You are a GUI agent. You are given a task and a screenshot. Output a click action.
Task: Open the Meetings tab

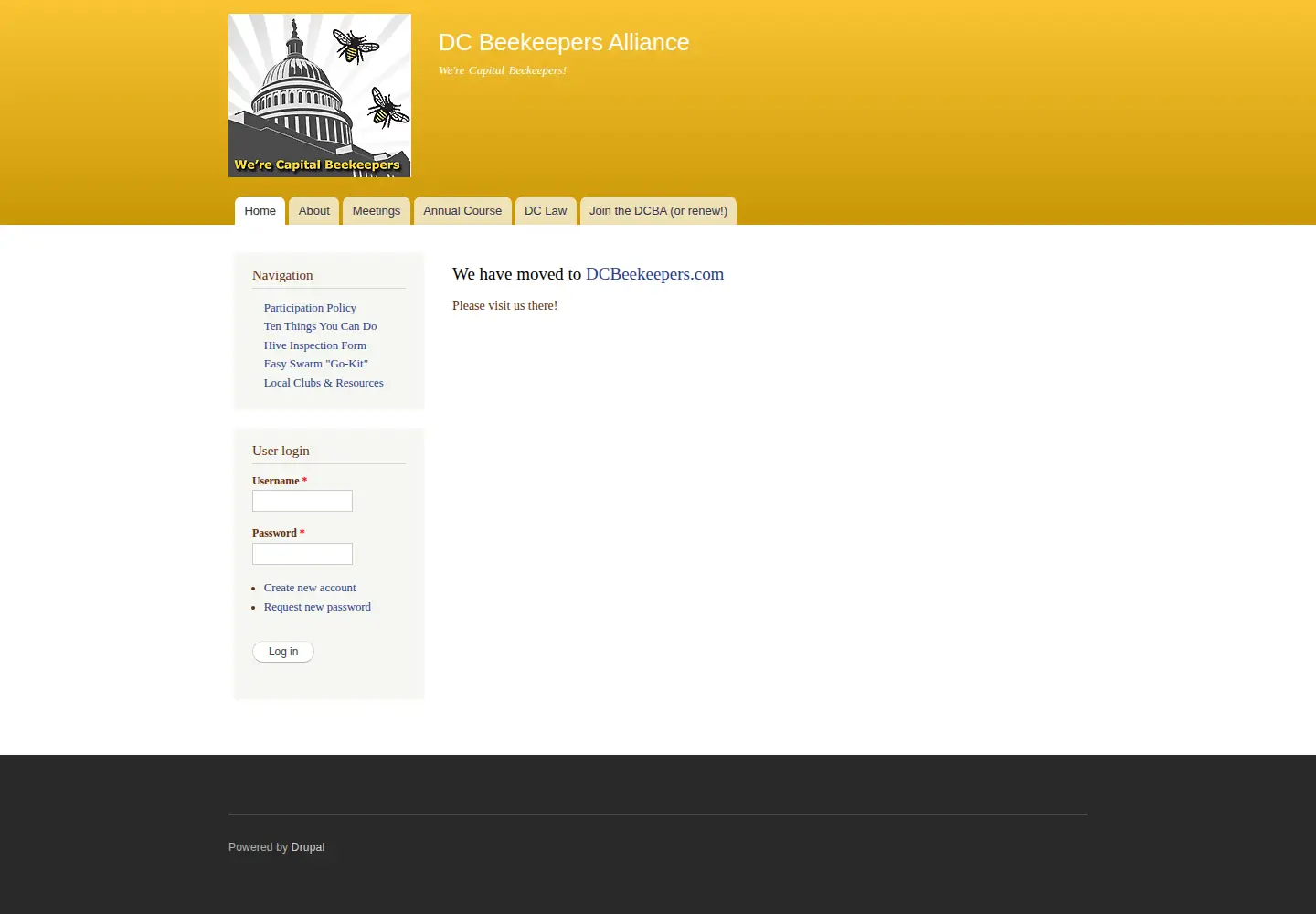point(377,211)
